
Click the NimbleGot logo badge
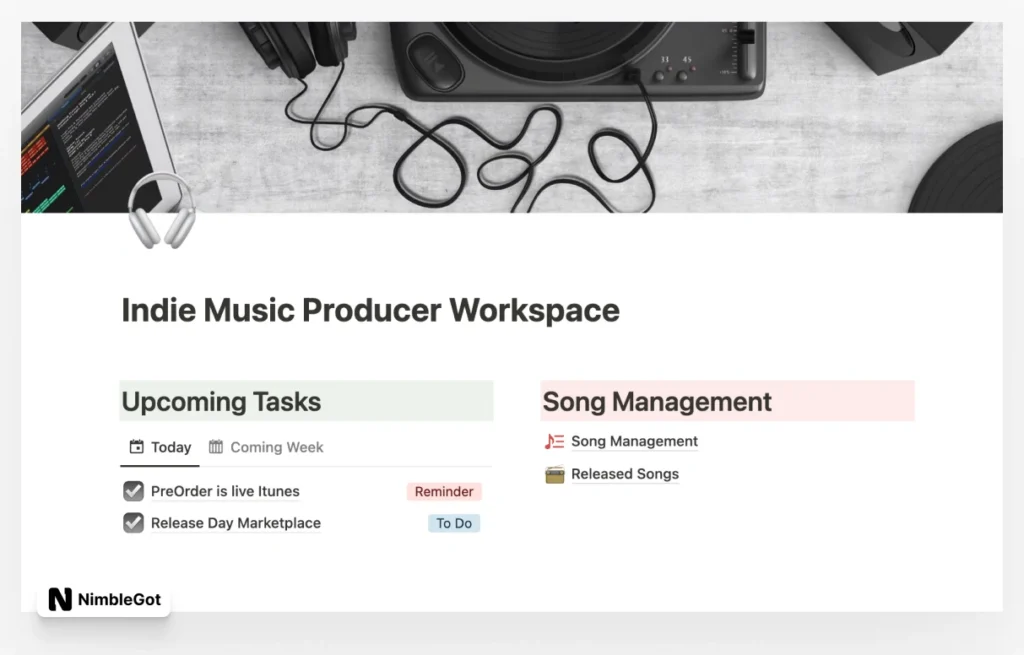[104, 599]
